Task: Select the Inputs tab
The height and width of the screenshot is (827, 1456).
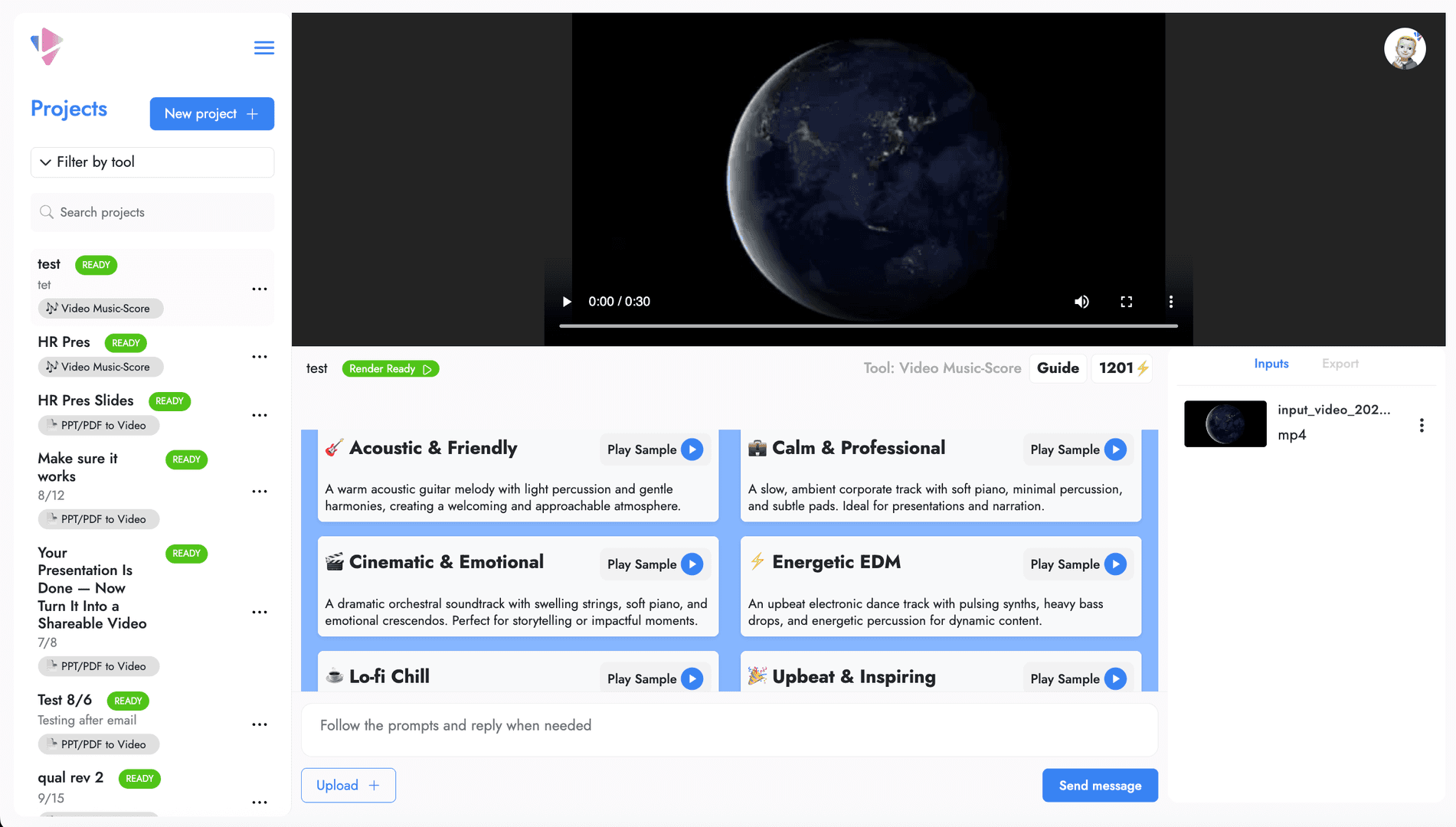Action: point(1271,363)
